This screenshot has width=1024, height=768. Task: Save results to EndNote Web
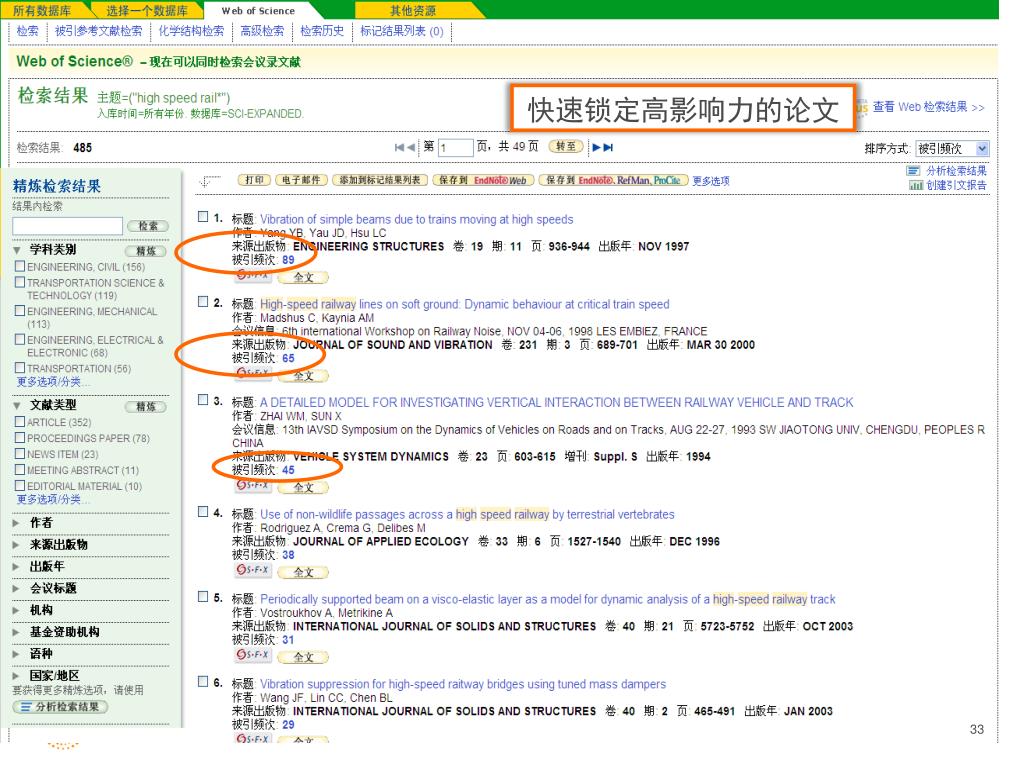point(483,180)
